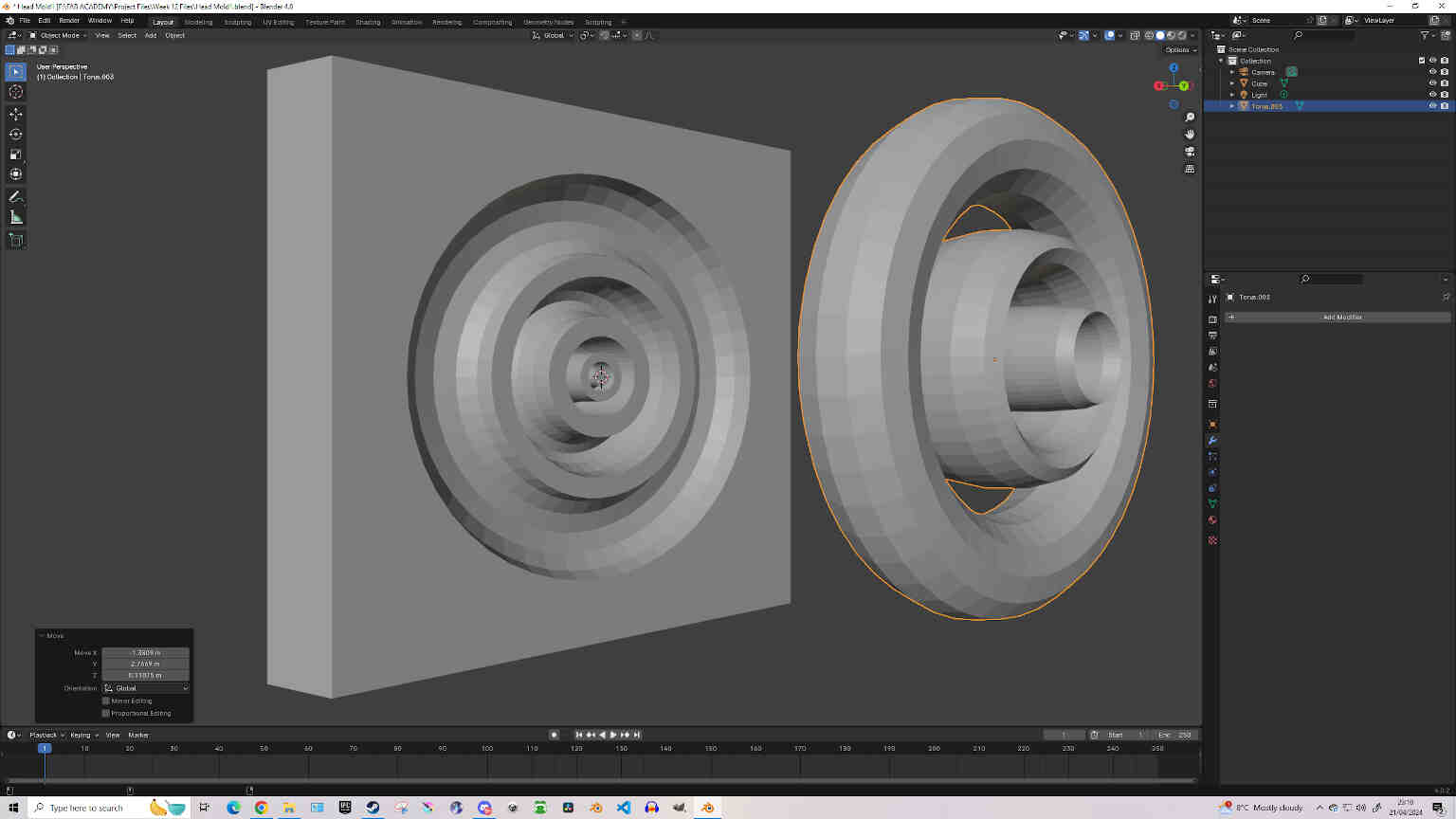Click the timeline End frame field
The image size is (1456, 819).
pos(1174,735)
